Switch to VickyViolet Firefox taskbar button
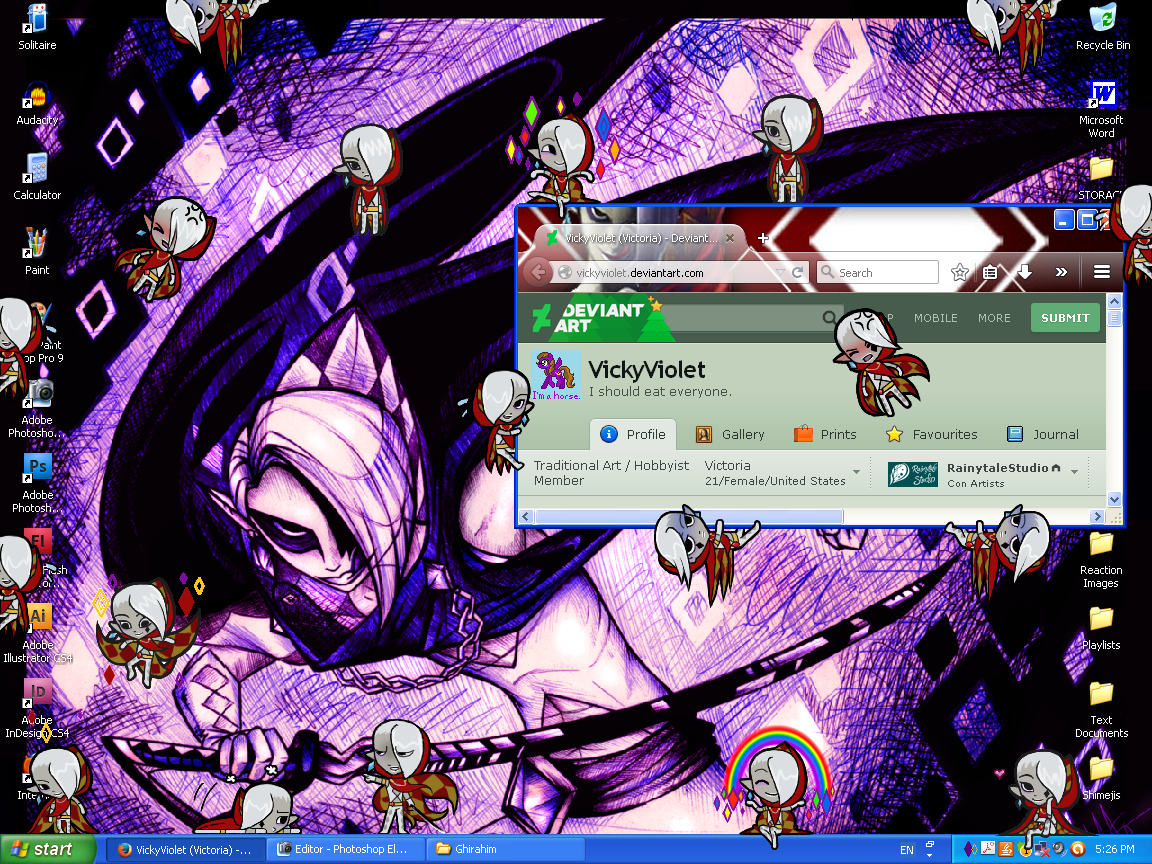The image size is (1152, 864). pyautogui.click(x=185, y=849)
